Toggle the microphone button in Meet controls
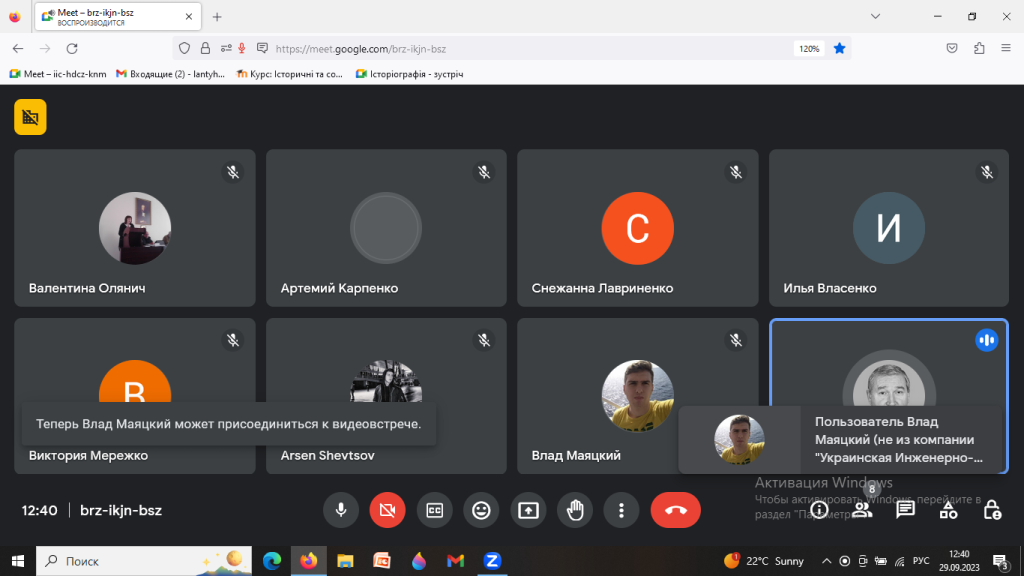This screenshot has height=576, width=1024. pyautogui.click(x=340, y=510)
